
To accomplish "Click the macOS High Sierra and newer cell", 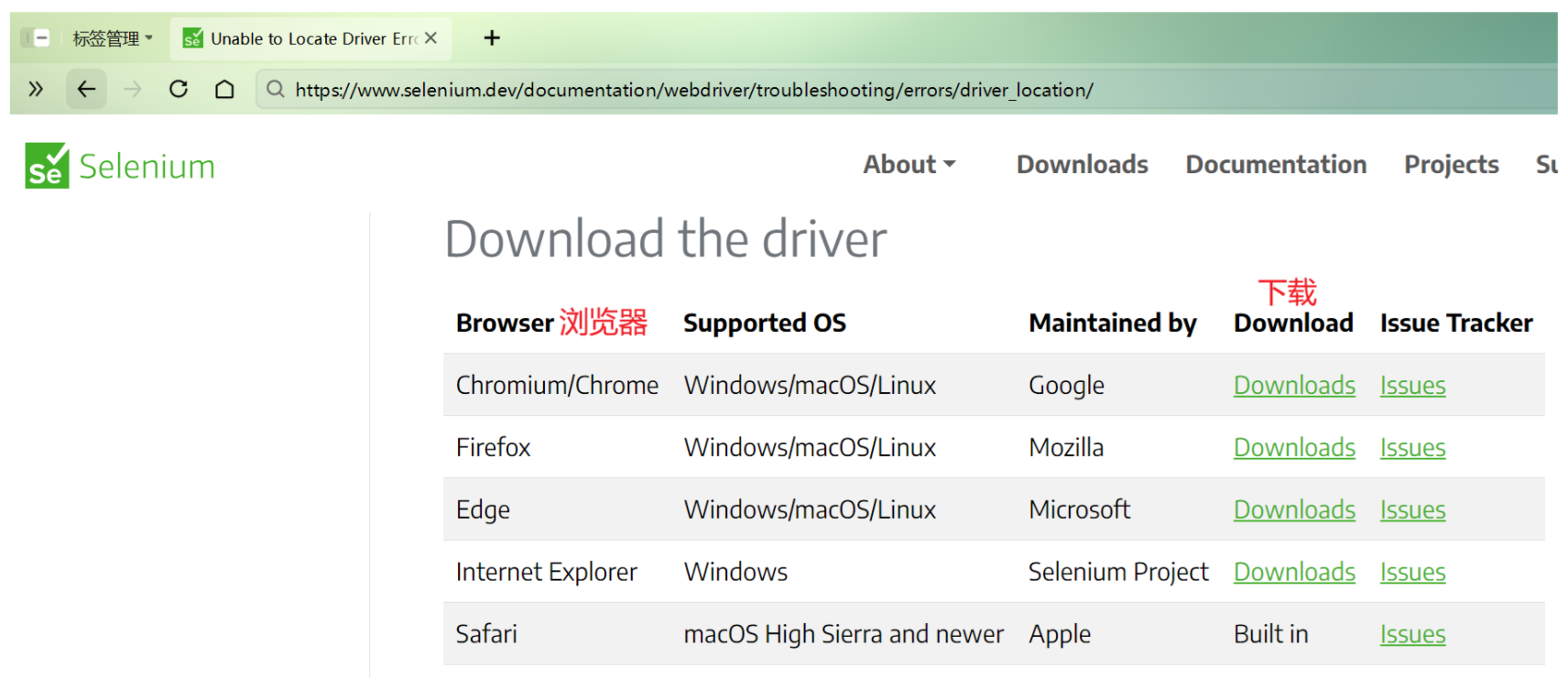I will (844, 635).
